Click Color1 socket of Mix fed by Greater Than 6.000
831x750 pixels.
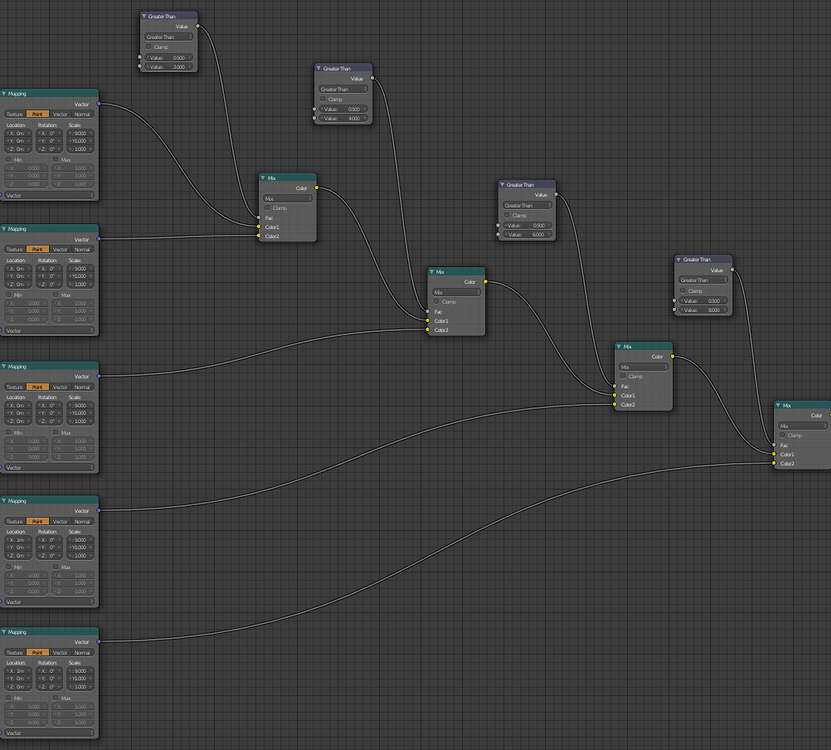[x=615, y=395]
